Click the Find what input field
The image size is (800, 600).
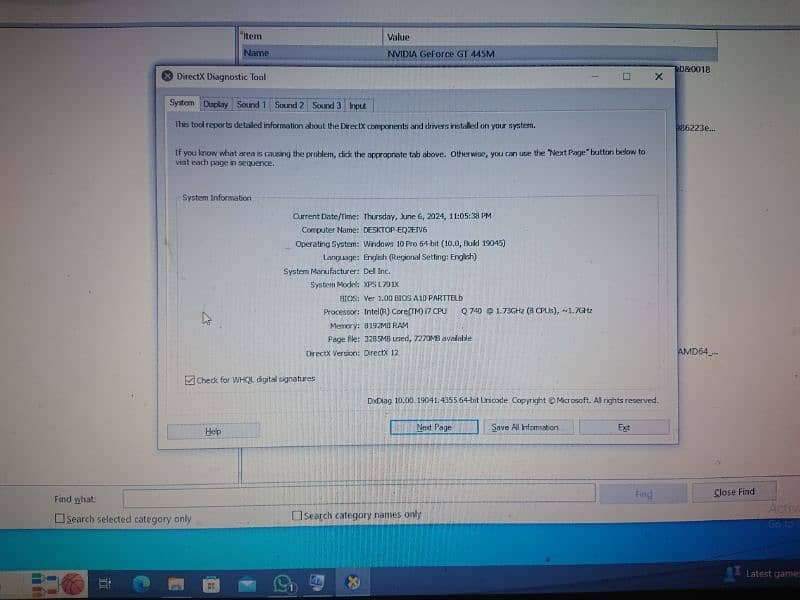tap(358, 495)
